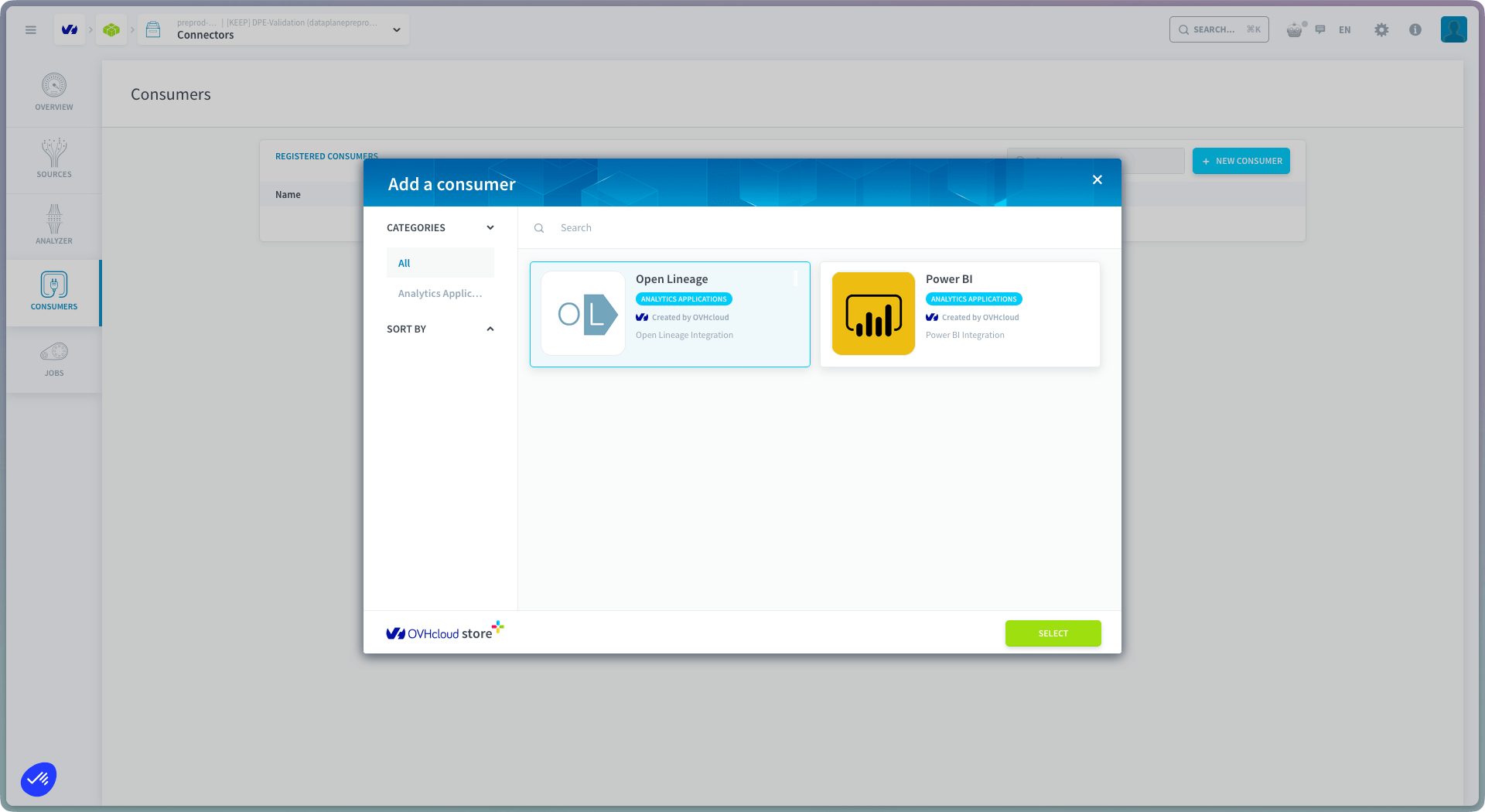Click the green cube project icon
The image size is (1485, 812).
click(111, 30)
